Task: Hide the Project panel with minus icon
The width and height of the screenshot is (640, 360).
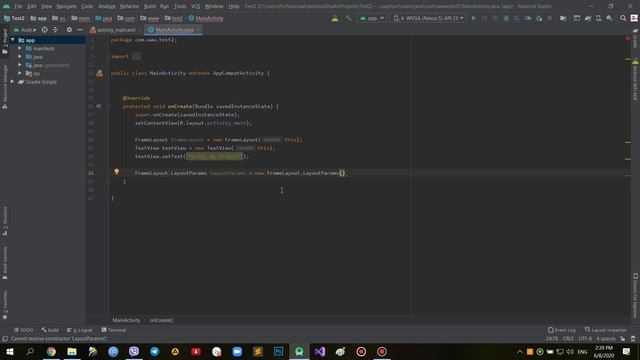Action: [x=80, y=30]
